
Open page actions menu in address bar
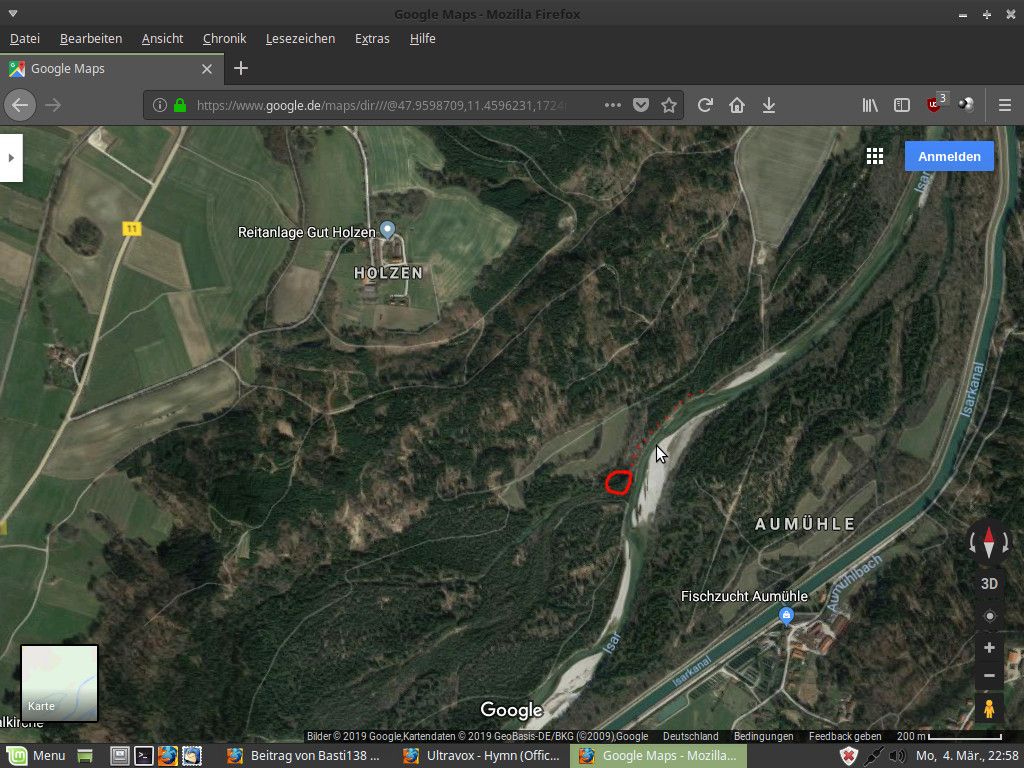tap(612, 105)
